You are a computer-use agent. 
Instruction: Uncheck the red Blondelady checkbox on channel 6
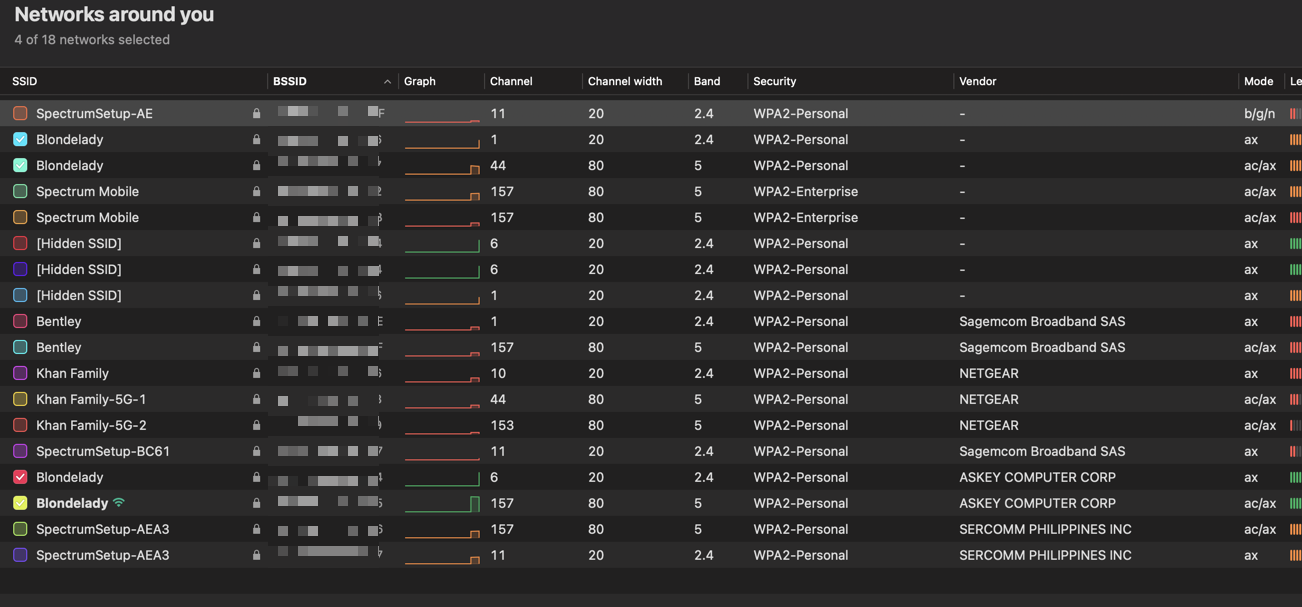click(20, 477)
